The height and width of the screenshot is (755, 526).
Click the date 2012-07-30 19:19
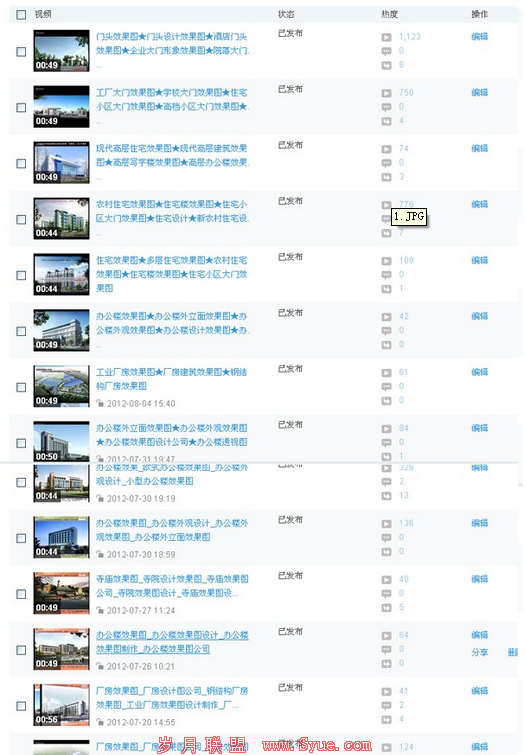tap(141, 499)
